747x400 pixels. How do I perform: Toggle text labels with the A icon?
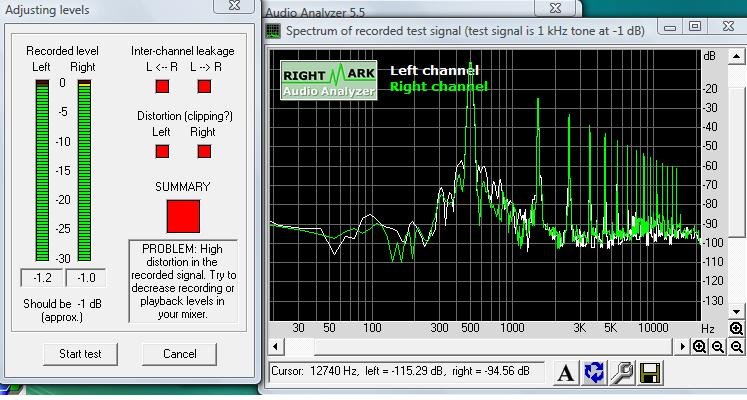coord(565,373)
